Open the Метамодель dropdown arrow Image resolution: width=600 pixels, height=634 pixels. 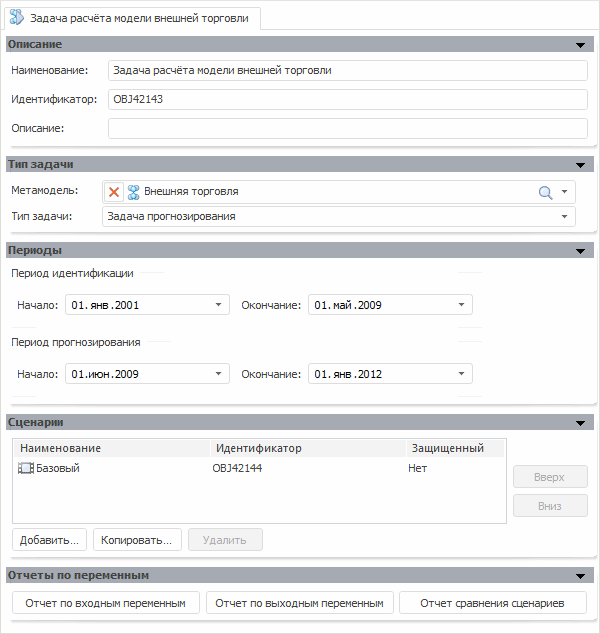pyautogui.click(x=565, y=192)
